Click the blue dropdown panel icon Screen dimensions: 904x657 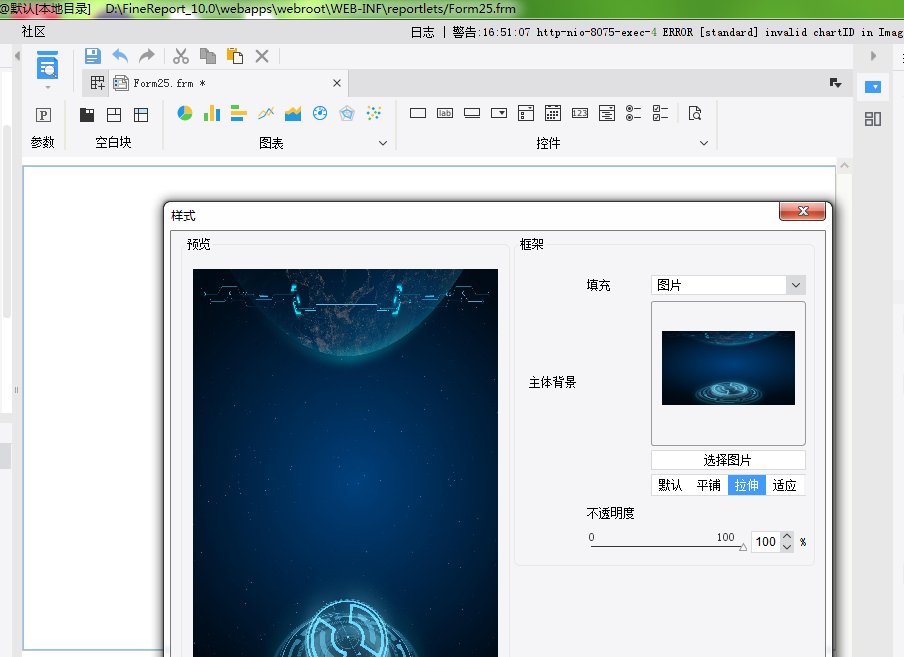pos(873,87)
